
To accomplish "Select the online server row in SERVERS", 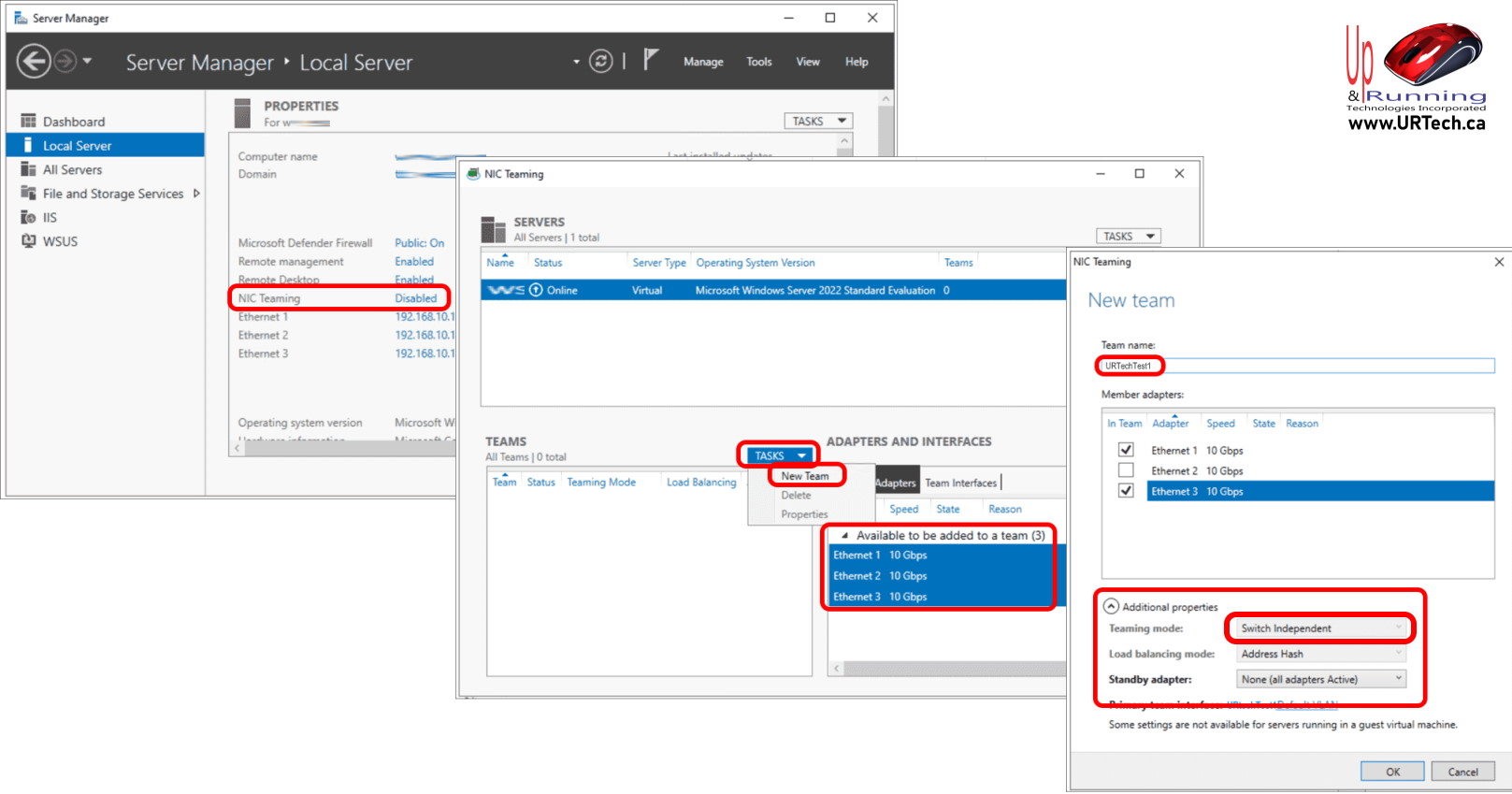I will click(774, 290).
